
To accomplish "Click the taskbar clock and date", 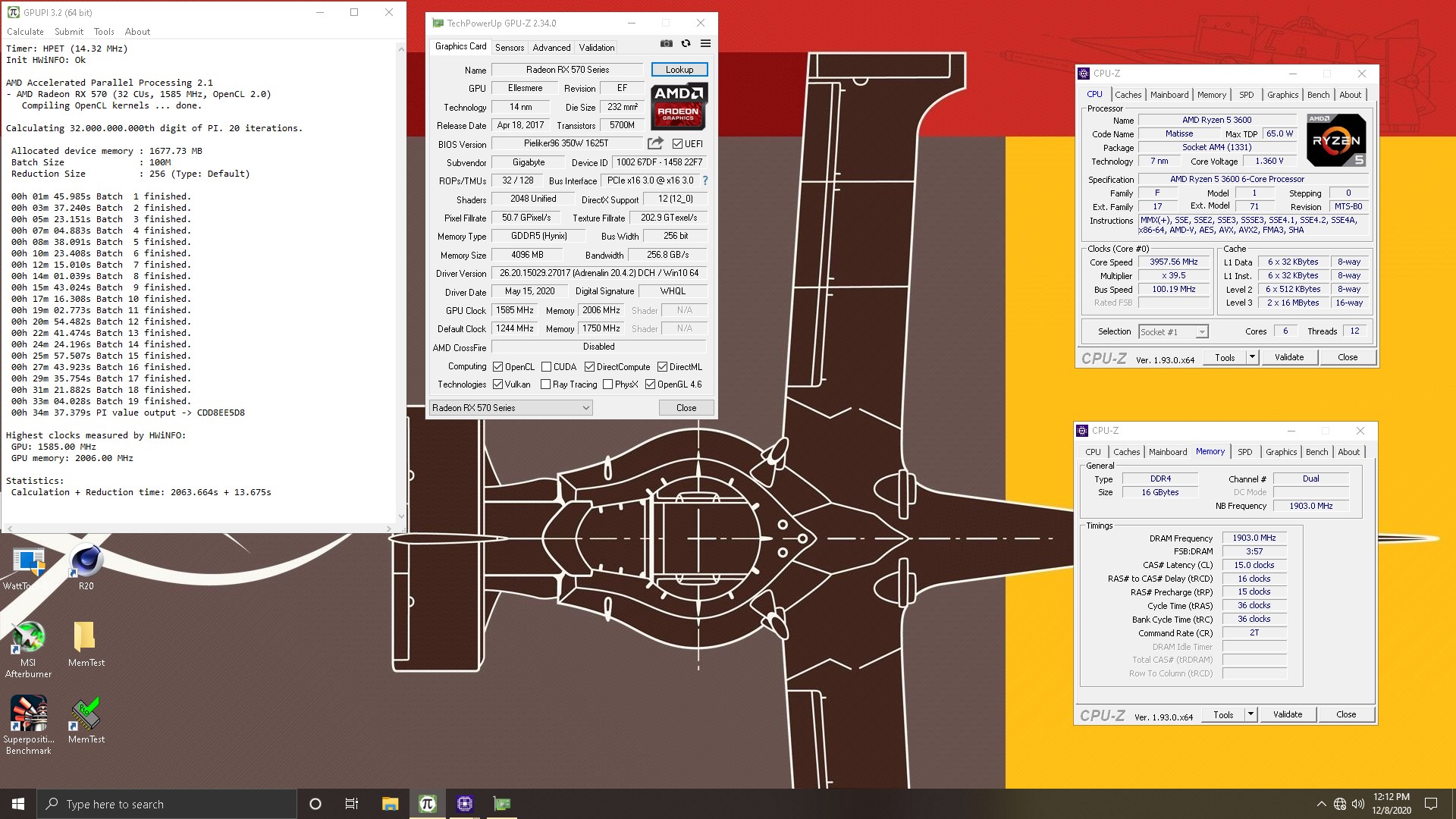I will tap(1392, 804).
